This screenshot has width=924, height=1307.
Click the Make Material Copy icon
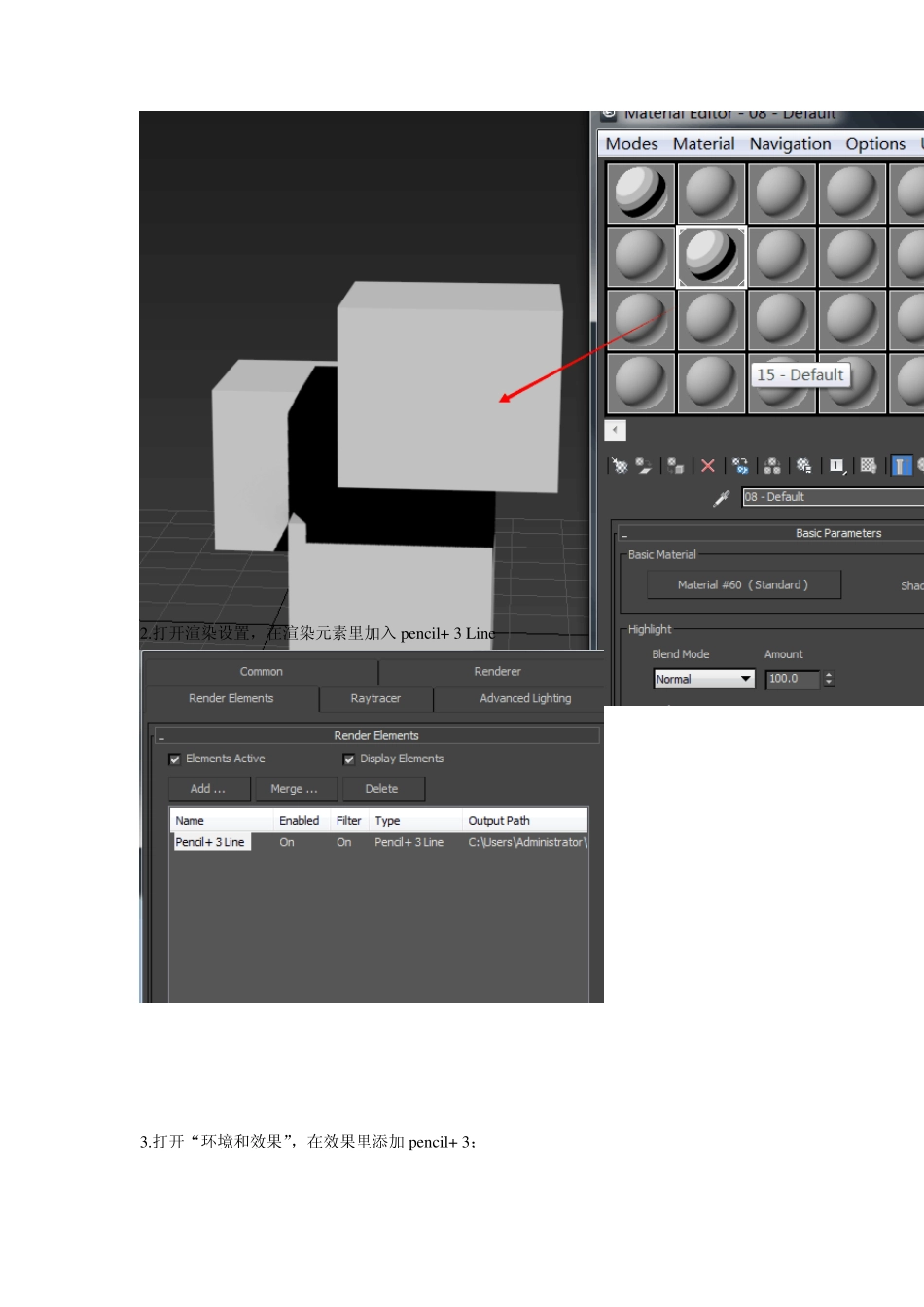(741, 466)
